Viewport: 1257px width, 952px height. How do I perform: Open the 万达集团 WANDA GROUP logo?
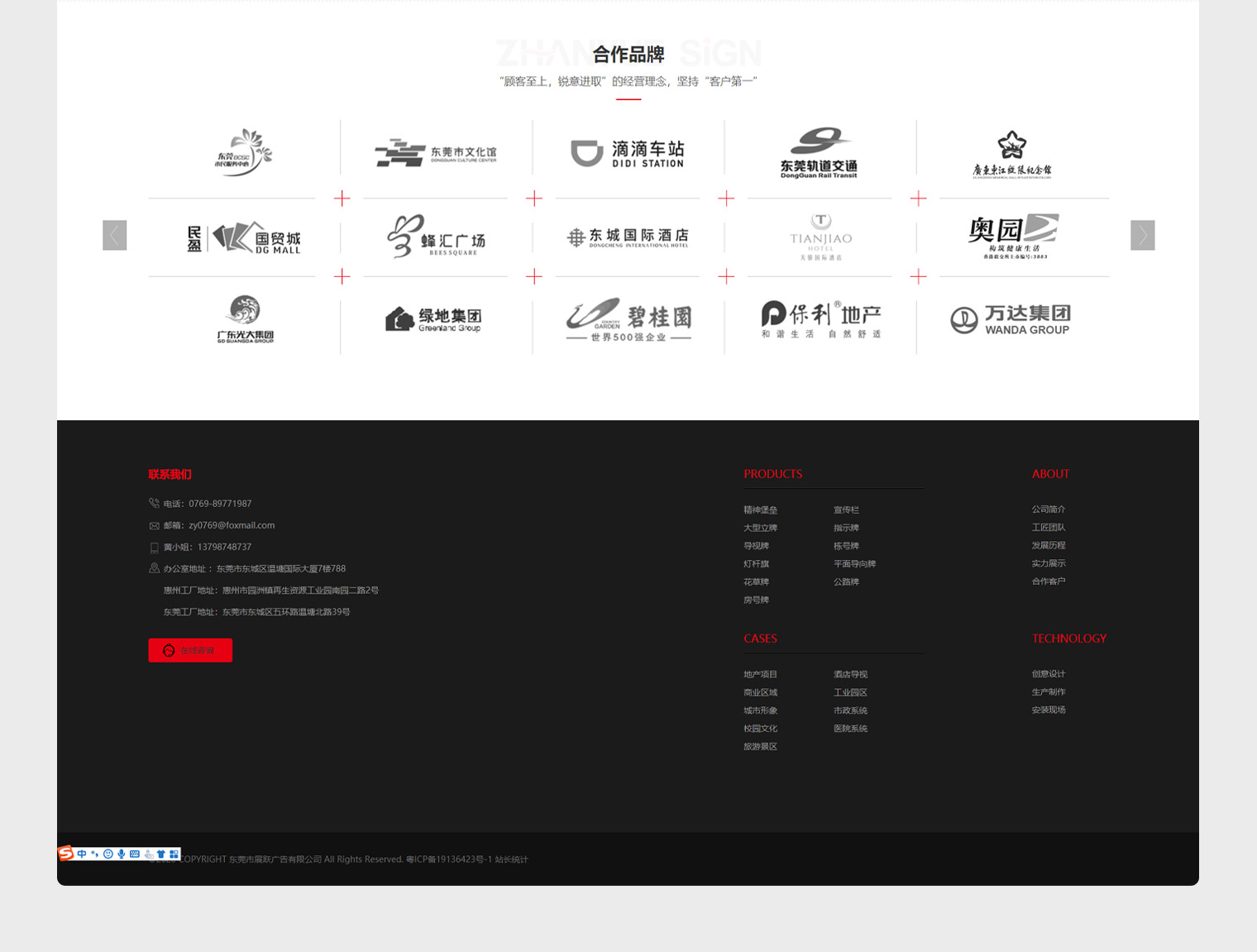[1011, 320]
